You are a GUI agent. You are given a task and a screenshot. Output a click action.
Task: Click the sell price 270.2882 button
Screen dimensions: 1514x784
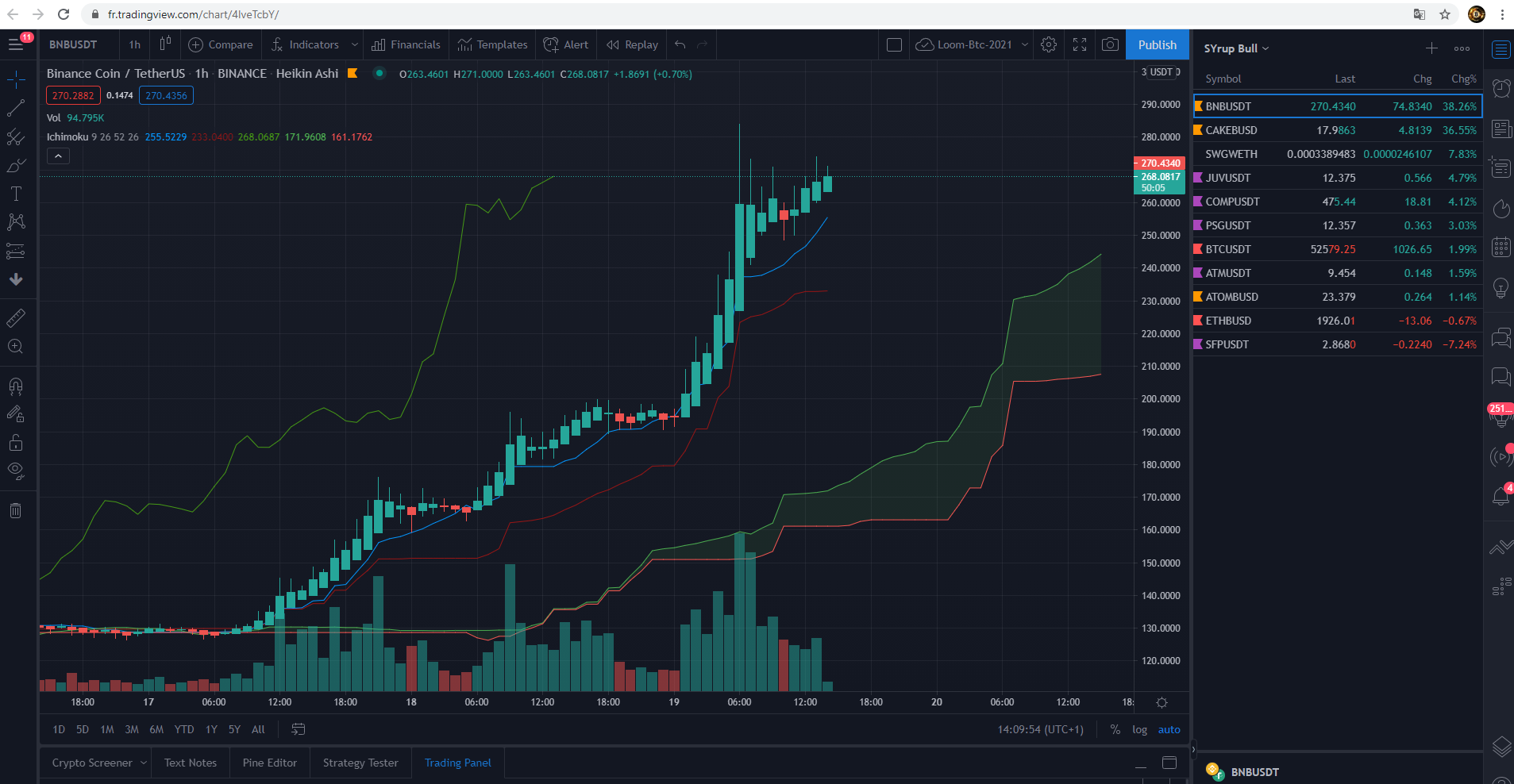click(x=73, y=95)
